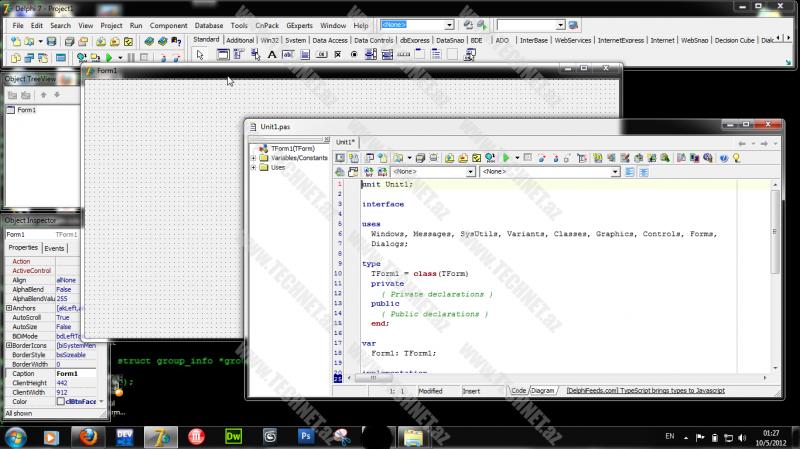Select the Label component in the palette
This screenshot has height=449, width=800.
pos(272,55)
